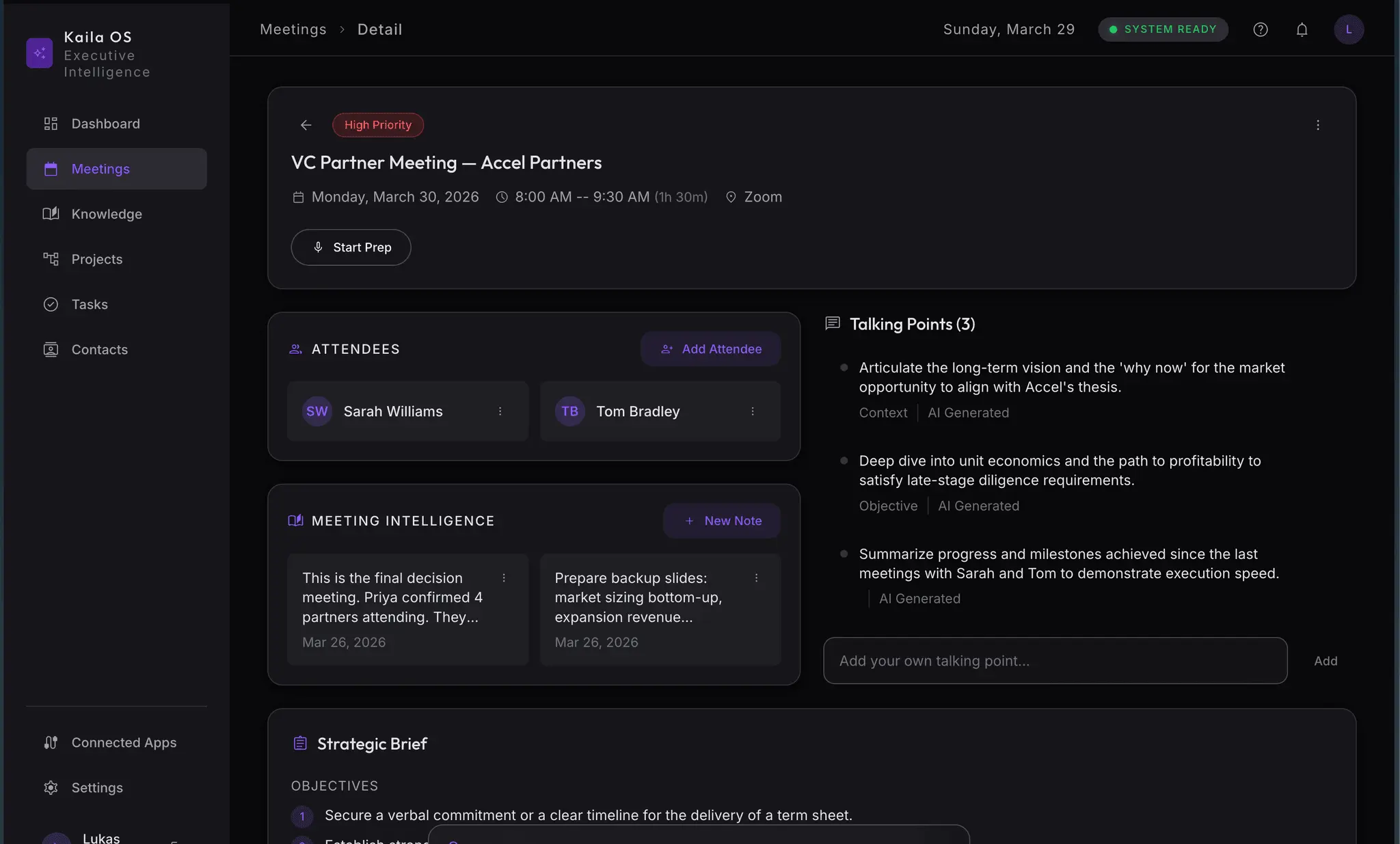Click the Add talking point button
The image size is (1400, 844).
click(x=1325, y=661)
